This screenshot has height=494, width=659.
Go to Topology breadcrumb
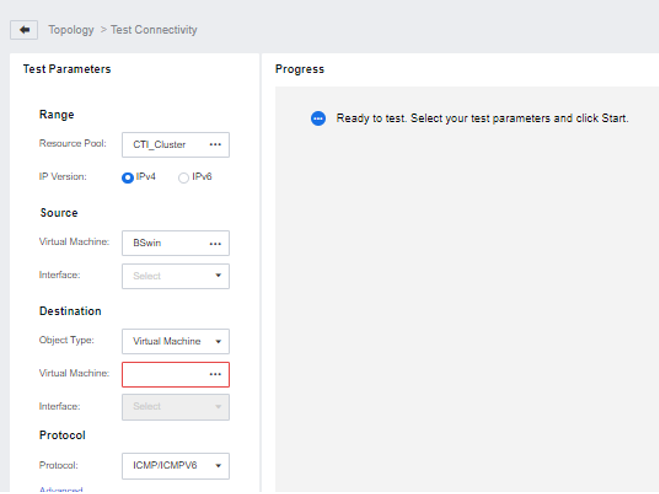click(x=71, y=30)
